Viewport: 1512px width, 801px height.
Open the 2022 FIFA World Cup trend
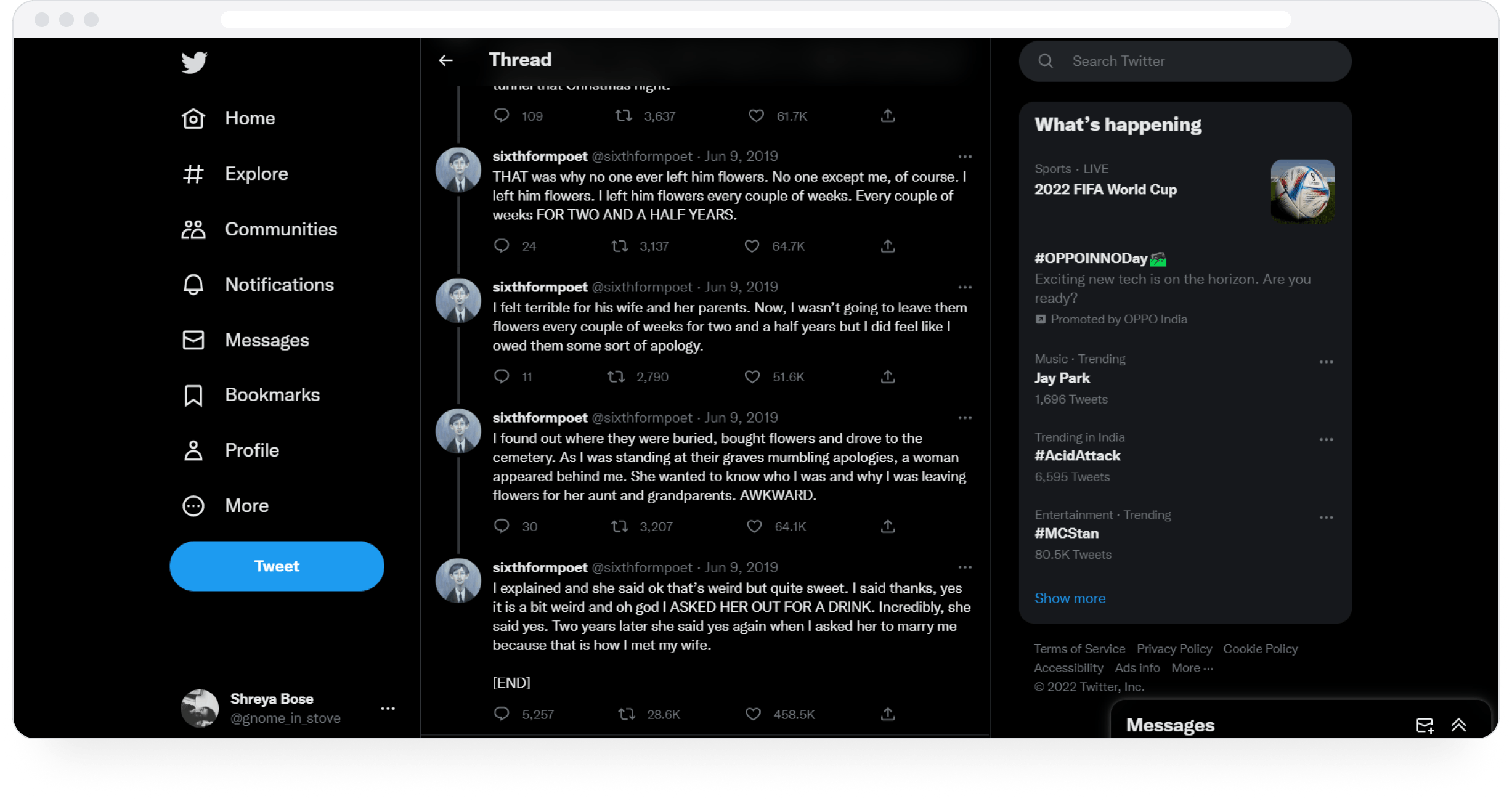click(x=1108, y=189)
